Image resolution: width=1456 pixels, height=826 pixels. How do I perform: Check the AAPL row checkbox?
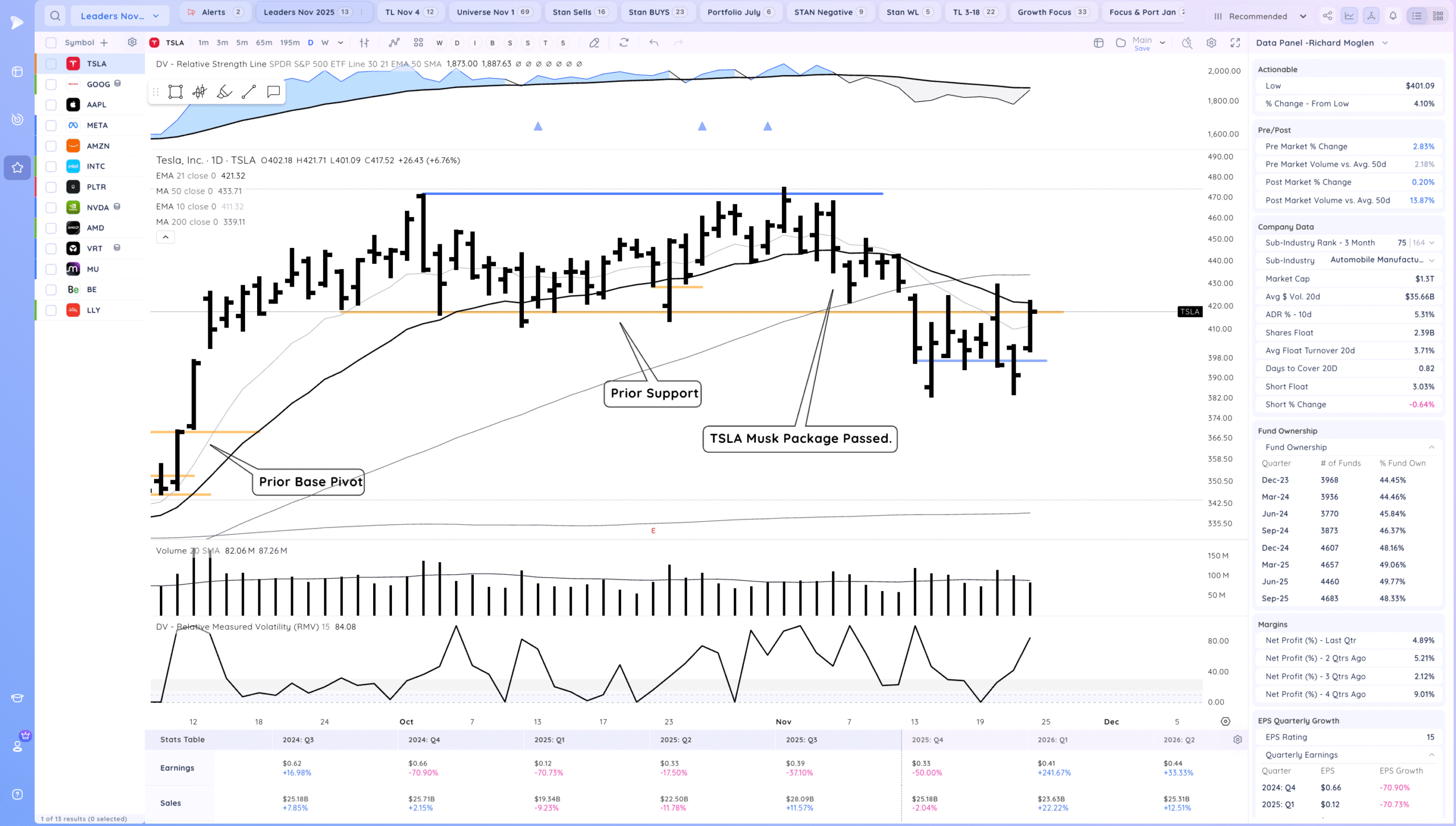pyautogui.click(x=51, y=105)
